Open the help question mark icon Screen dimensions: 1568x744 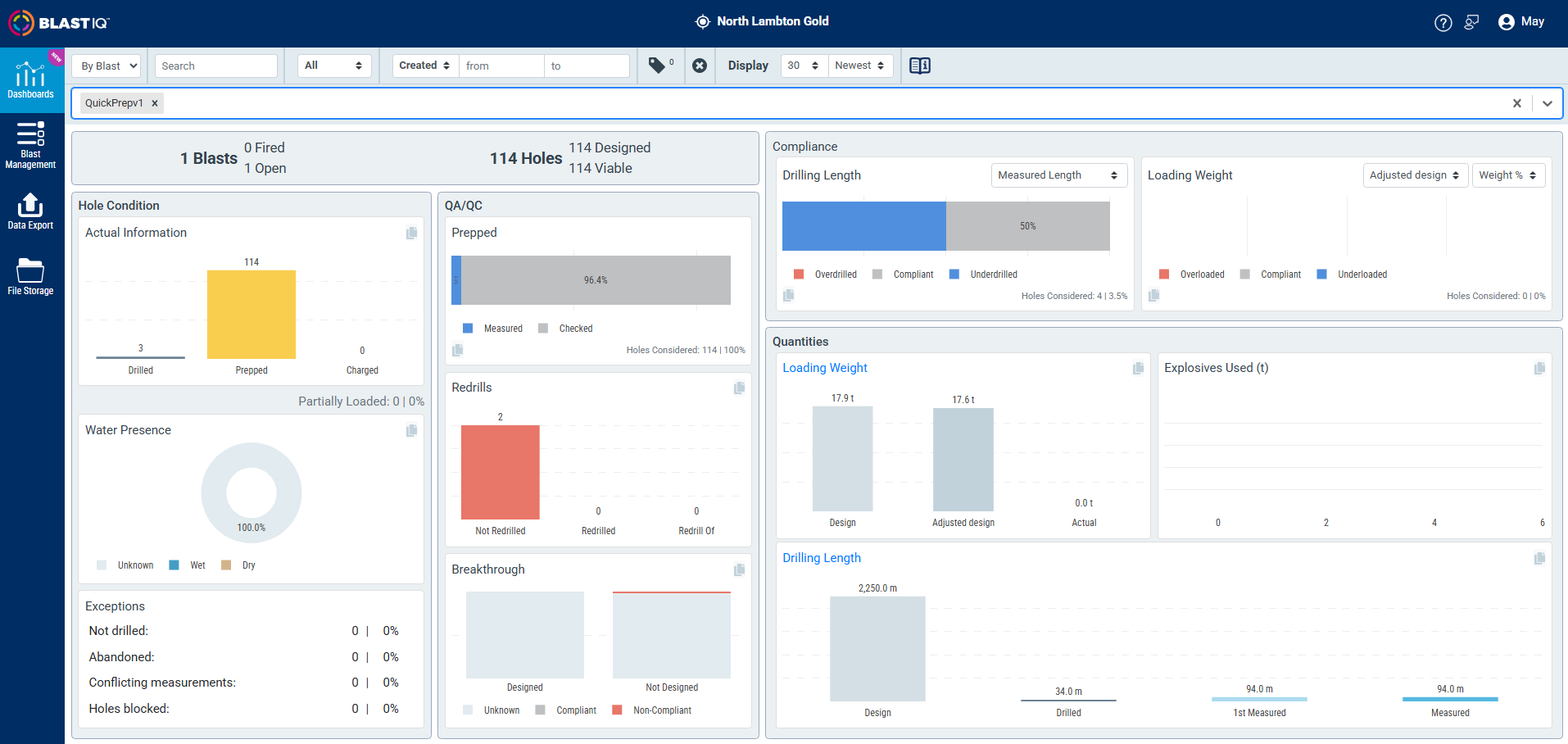tap(1443, 23)
